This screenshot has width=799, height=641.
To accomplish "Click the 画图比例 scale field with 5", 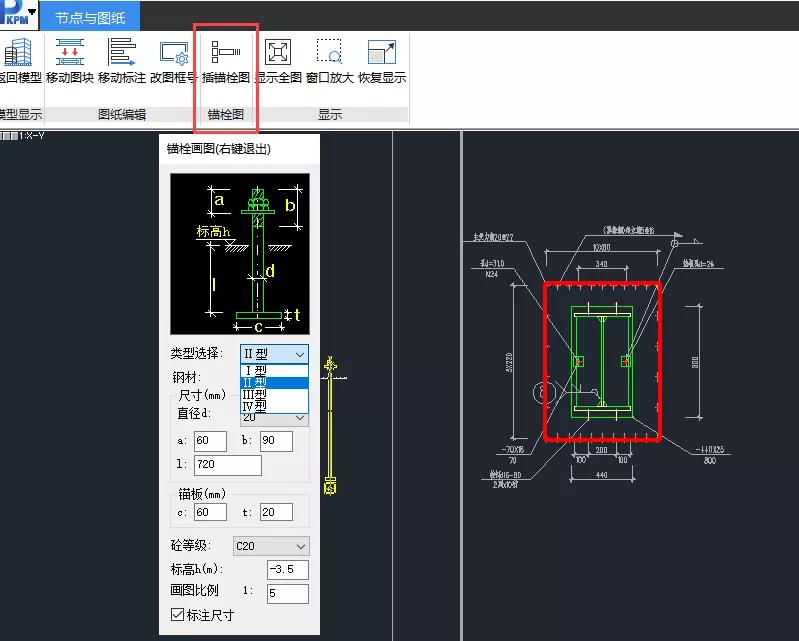I will [288, 594].
